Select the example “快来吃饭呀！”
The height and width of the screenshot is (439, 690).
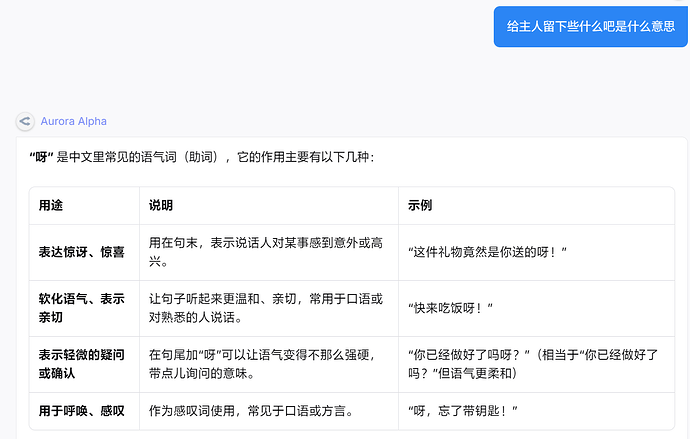(450, 308)
